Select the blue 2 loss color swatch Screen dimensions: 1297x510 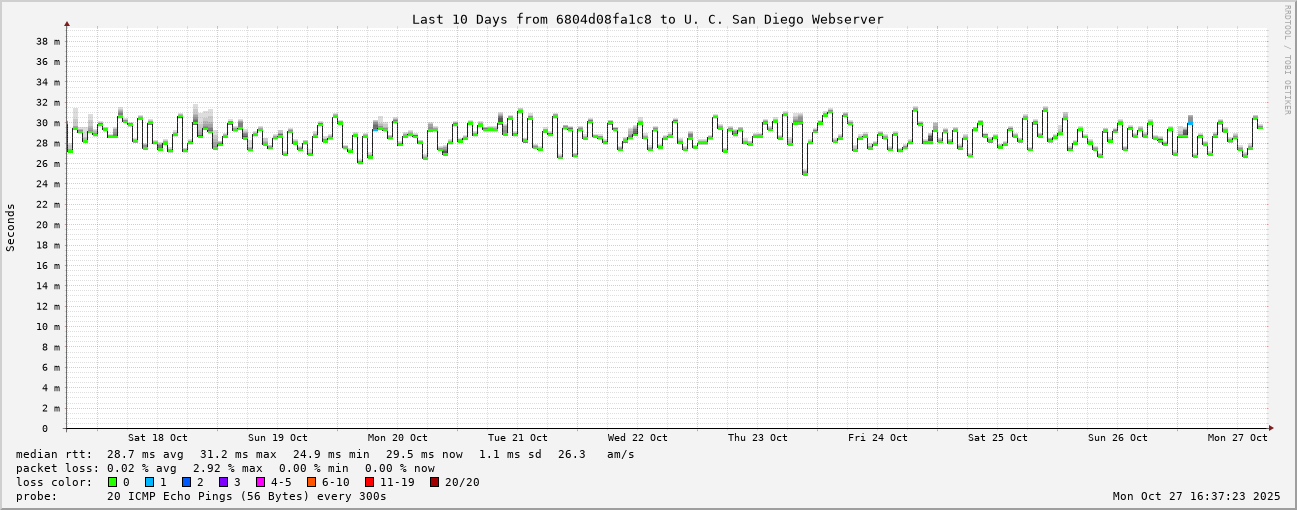click(x=186, y=482)
